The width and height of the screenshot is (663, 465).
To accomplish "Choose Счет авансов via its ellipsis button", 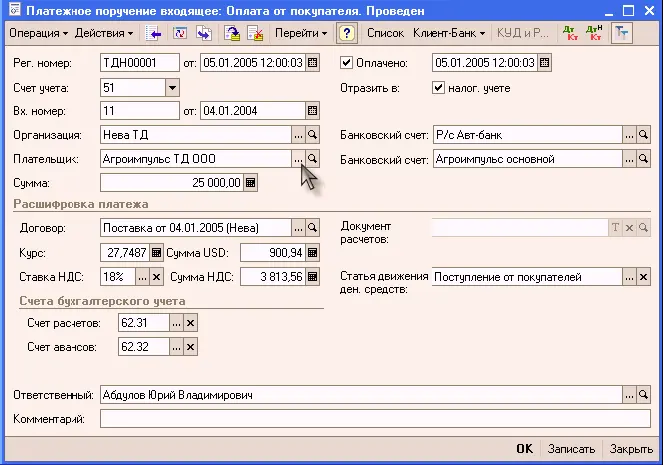I will pyautogui.click(x=176, y=347).
